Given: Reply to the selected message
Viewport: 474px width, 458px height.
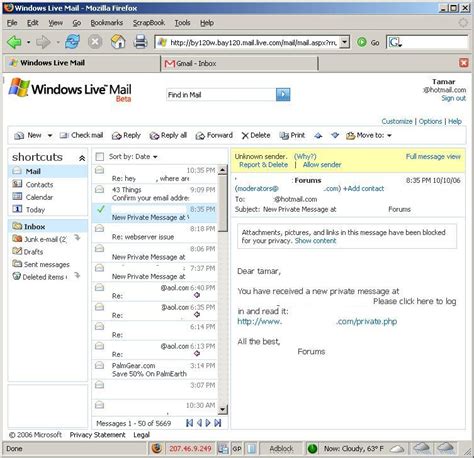Looking at the screenshot, I should pyautogui.click(x=126, y=135).
